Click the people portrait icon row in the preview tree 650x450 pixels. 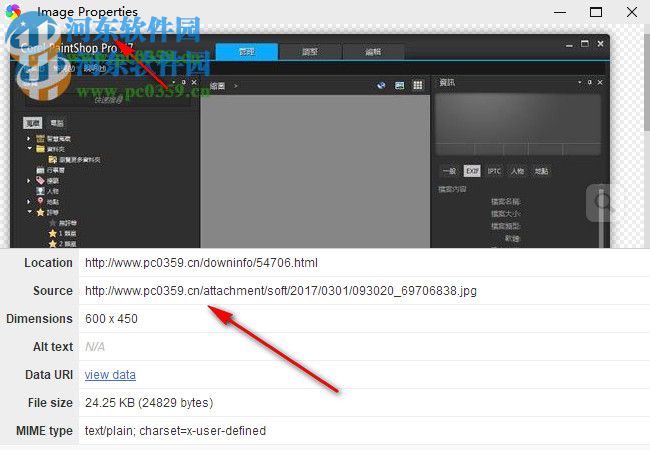point(48,191)
